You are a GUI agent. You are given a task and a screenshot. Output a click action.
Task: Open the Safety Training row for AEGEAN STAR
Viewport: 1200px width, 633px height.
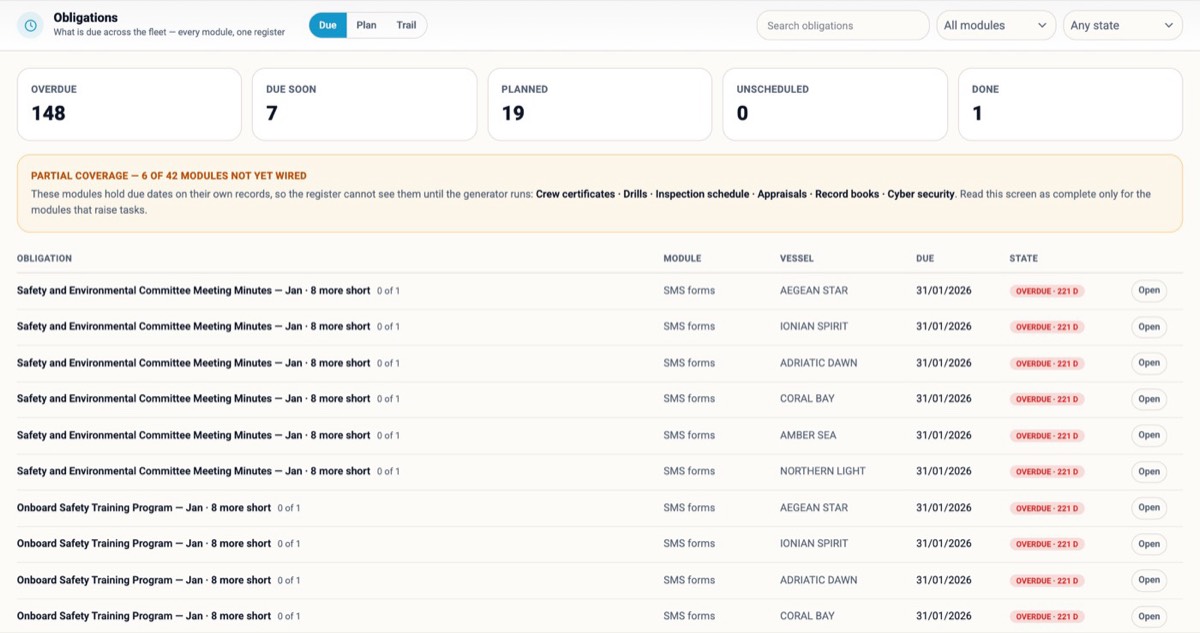pos(1149,508)
